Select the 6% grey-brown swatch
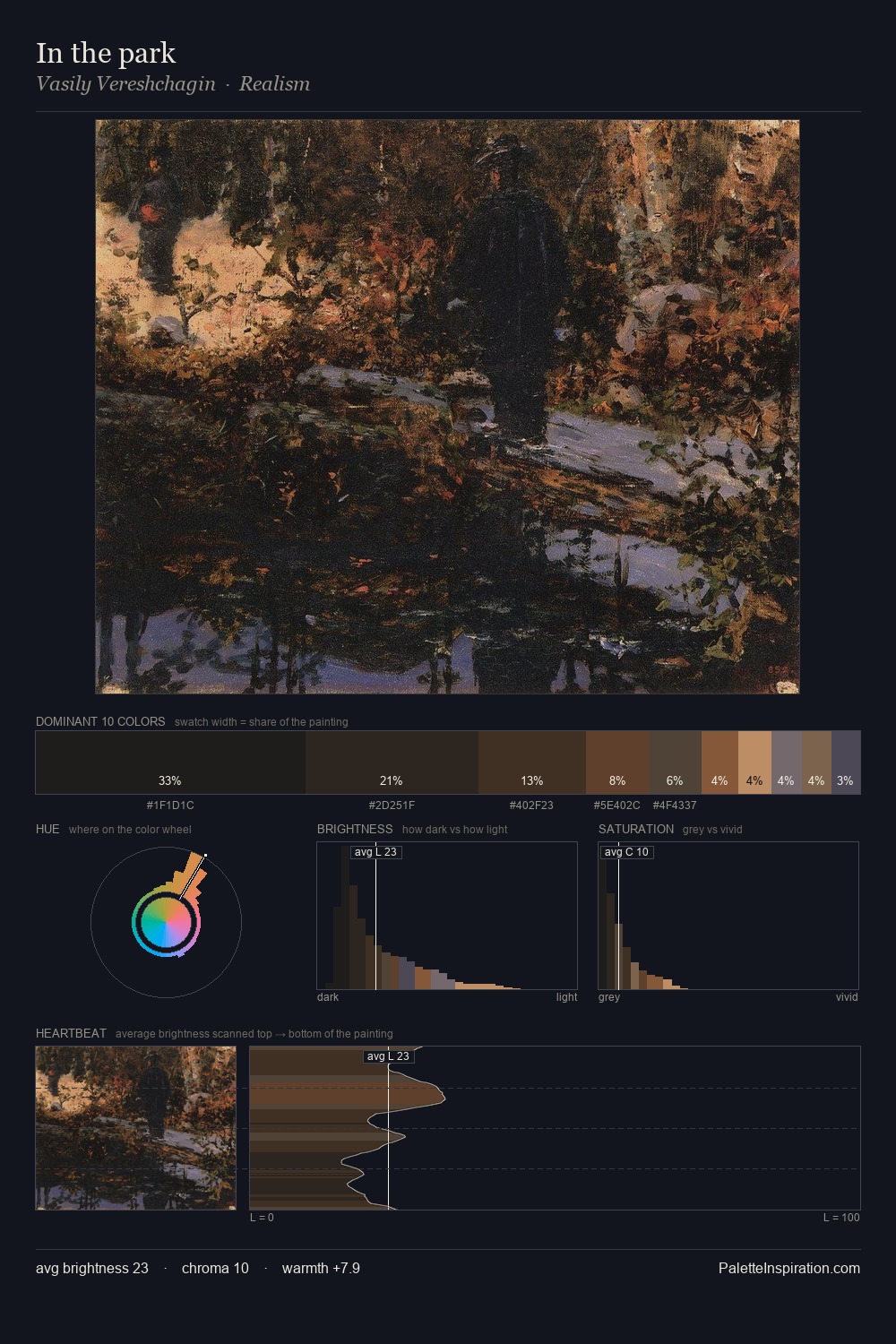Image resolution: width=896 pixels, height=1344 pixels. point(676,762)
